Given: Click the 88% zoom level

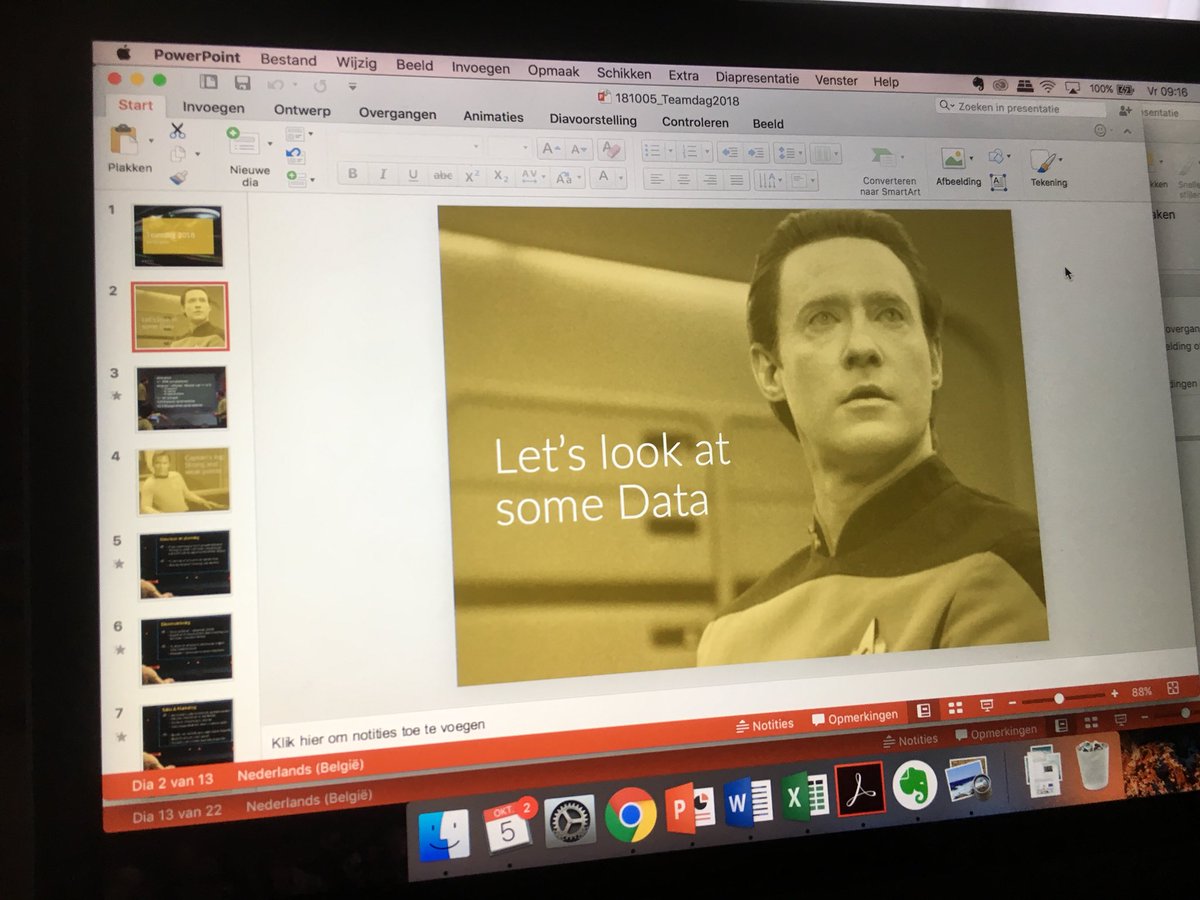Looking at the screenshot, I should click(1142, 691).
